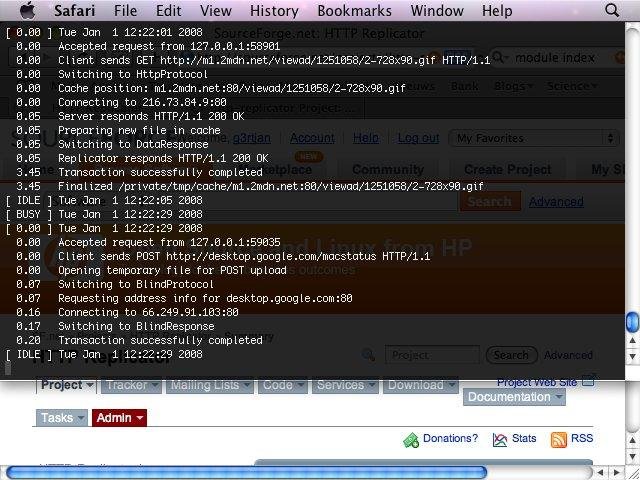640x480 pixels.
Task: Click 'Switching to DataResponse' log line
Action: click(133, 144)
